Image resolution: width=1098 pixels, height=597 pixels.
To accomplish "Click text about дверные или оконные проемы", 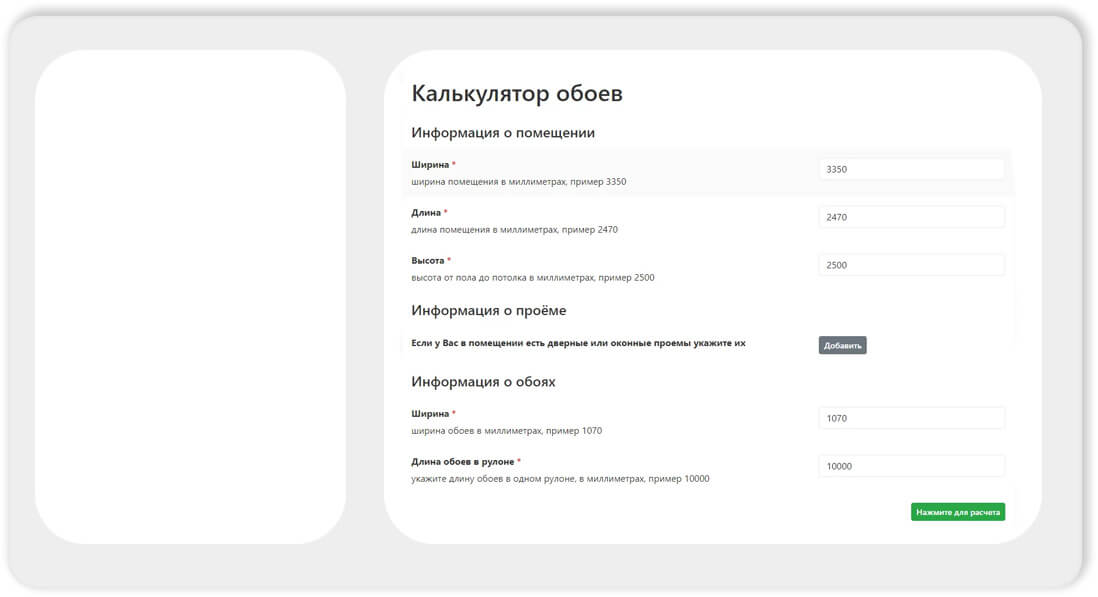I will click(x=578, y=343).
